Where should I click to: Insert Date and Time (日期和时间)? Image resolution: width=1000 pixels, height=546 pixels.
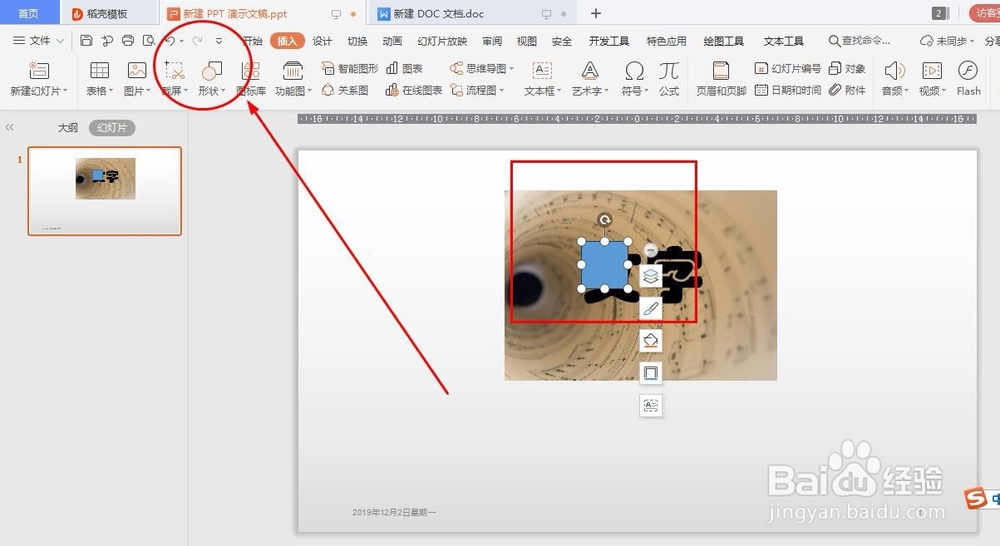pyautogui.click(x=788, y=91)
